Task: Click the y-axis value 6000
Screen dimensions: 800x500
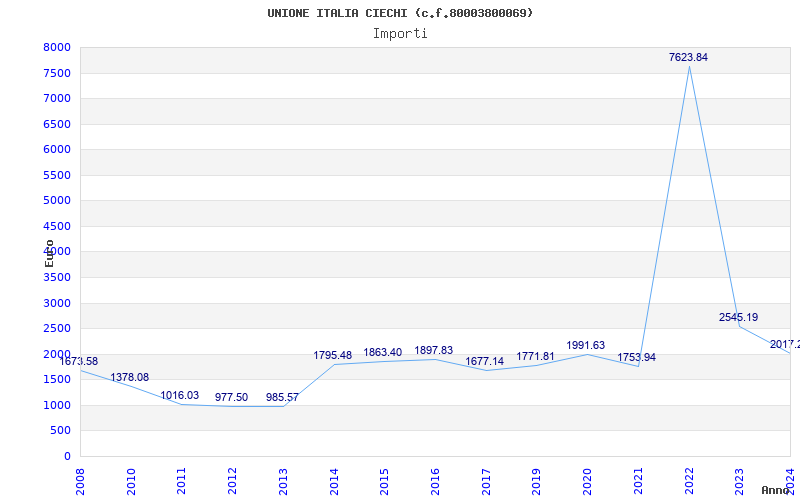Action: tap(57, 149)
